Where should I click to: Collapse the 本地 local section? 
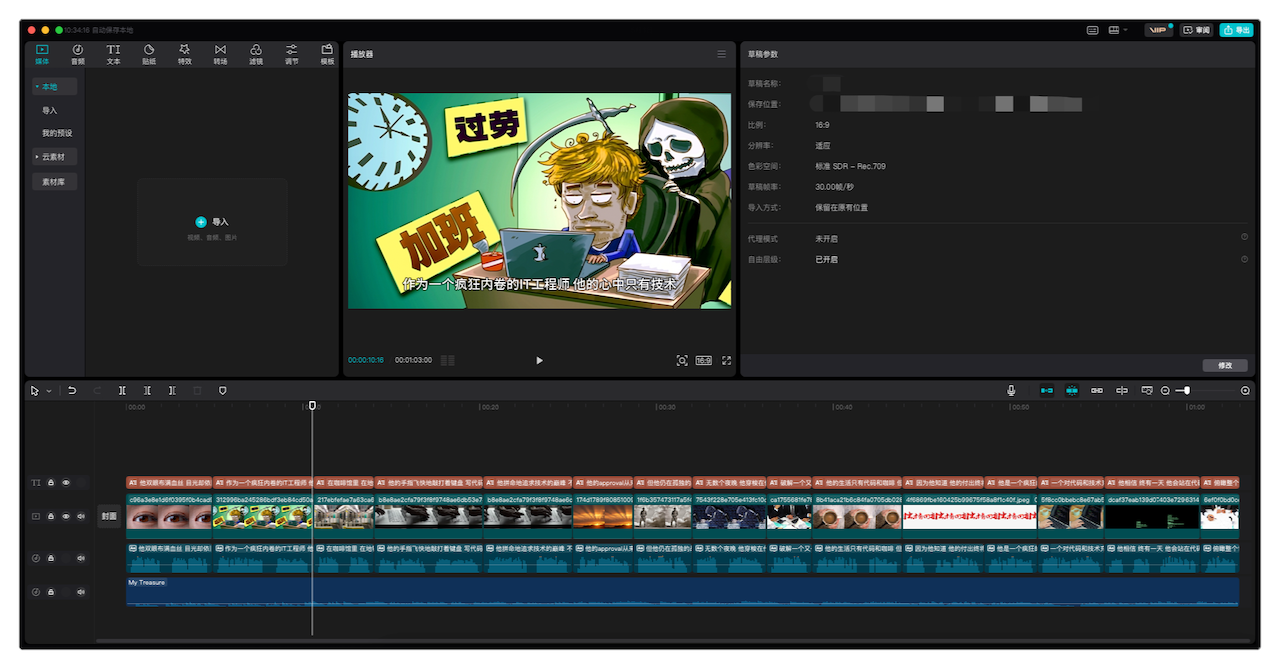(54, 87)
